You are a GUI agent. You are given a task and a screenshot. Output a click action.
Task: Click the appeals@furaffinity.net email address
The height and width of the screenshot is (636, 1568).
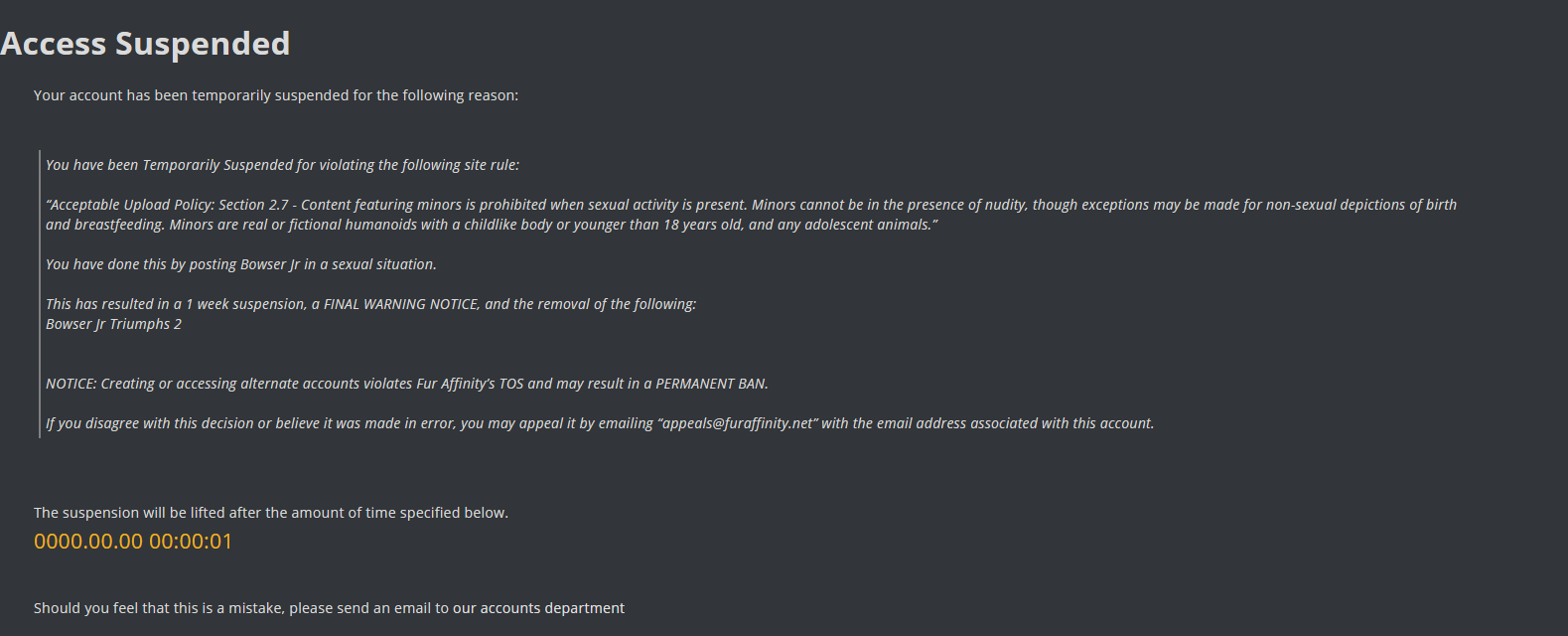(x=737, y=423)
